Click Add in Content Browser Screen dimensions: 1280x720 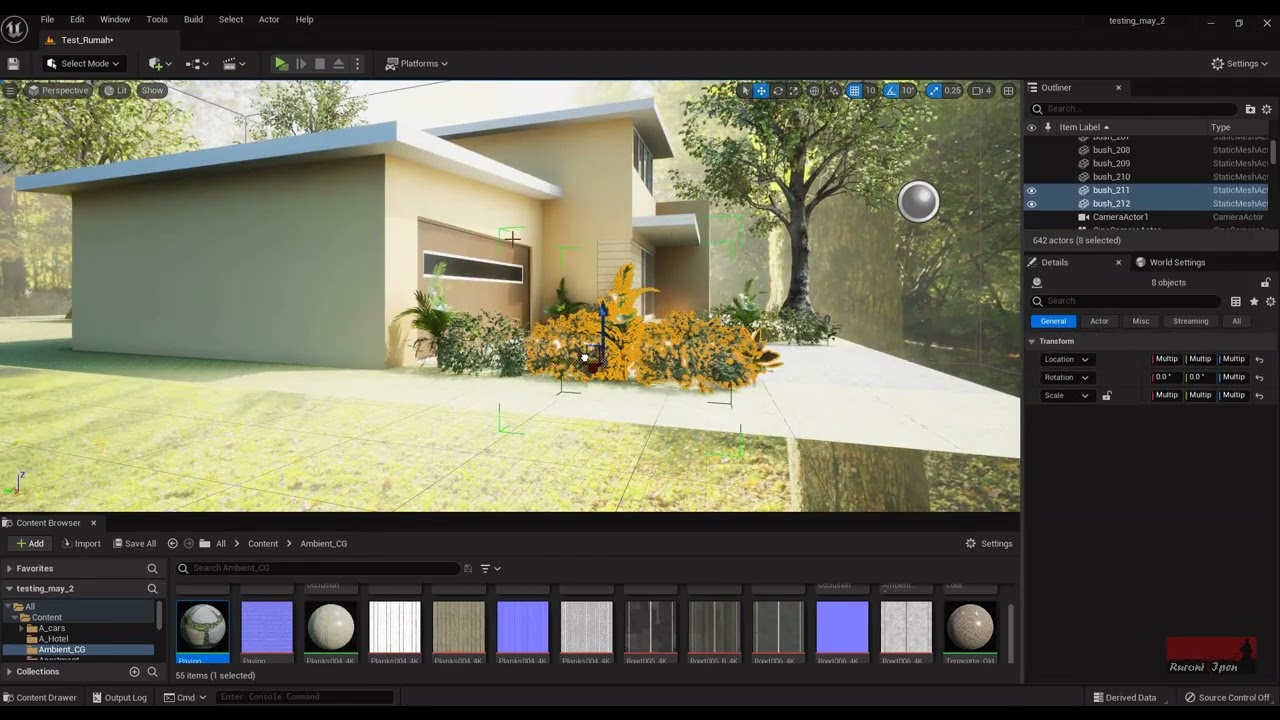(29, 544)
